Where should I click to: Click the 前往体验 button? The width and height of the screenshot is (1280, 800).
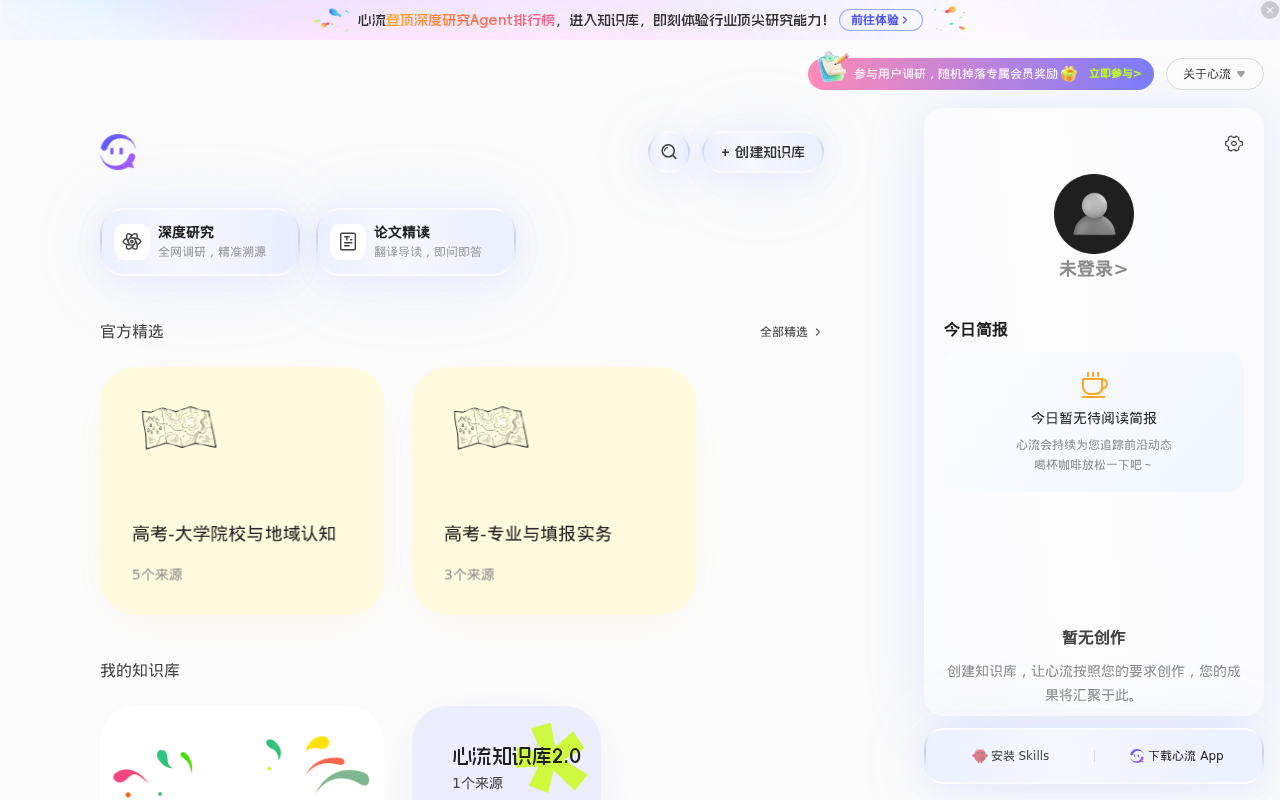881,20
